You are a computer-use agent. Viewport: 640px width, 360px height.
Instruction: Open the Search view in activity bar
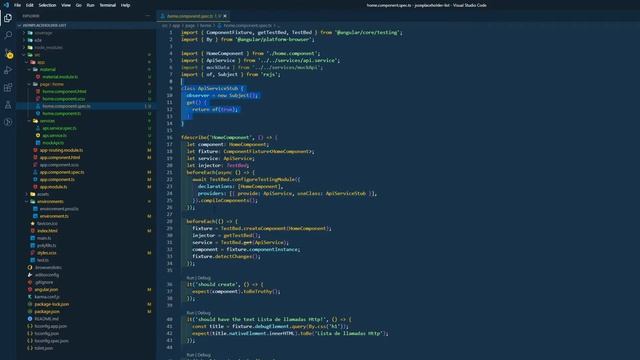8,35
